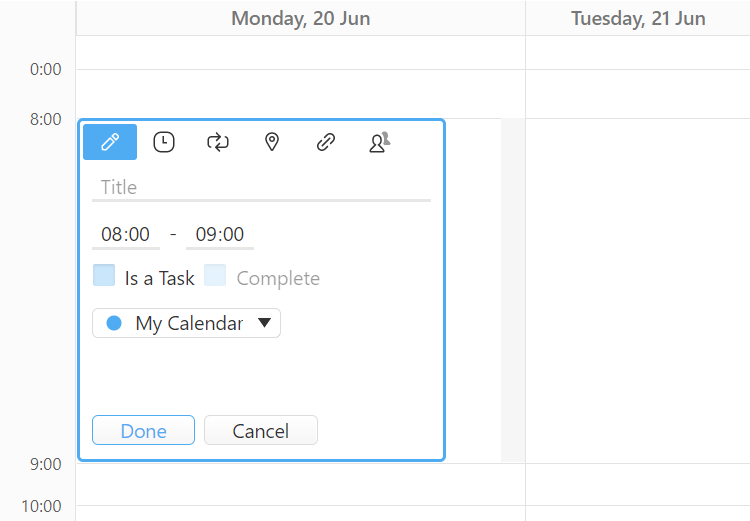
Task: Open the clock time settings tab
Action: pyautogui.click(x=164, y=142)
